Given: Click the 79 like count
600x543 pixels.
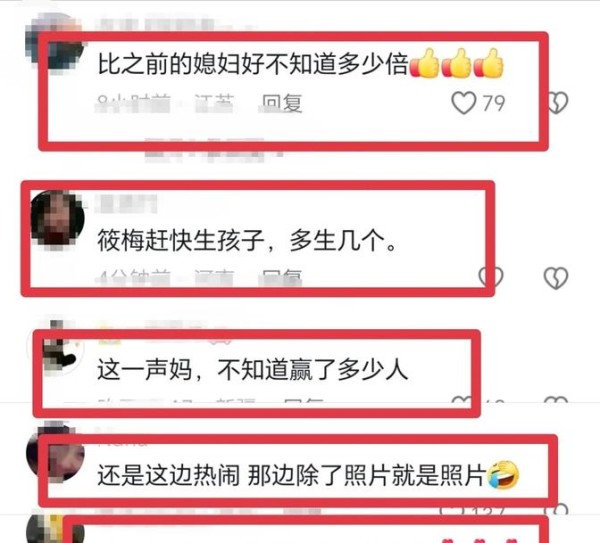Looking at the screenshot, I should point(494,103).
